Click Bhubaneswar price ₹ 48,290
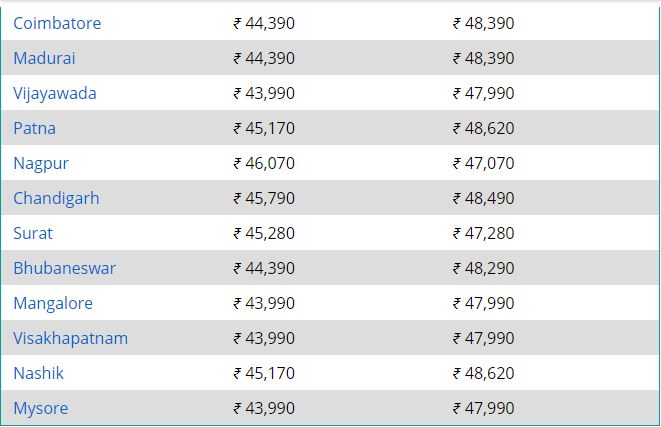The image size is (661, 427). 484,268
